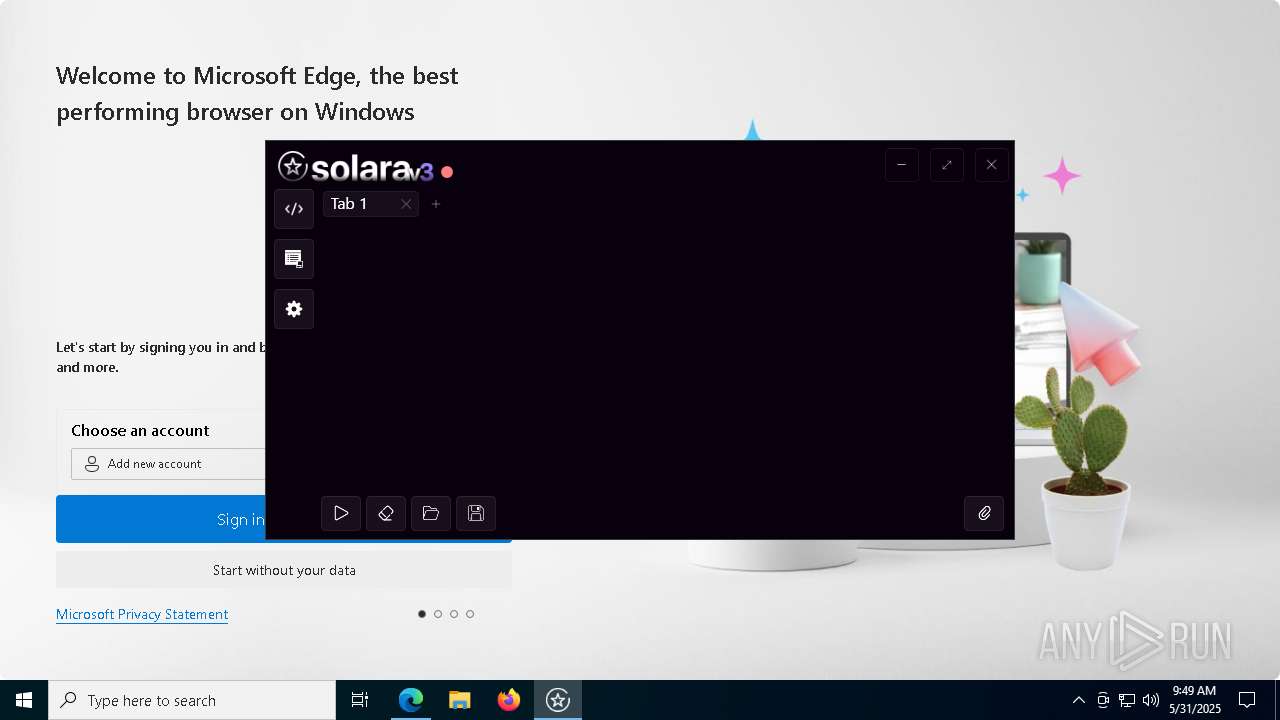
Task: Open Task View from taskbar
Action: 360,700
